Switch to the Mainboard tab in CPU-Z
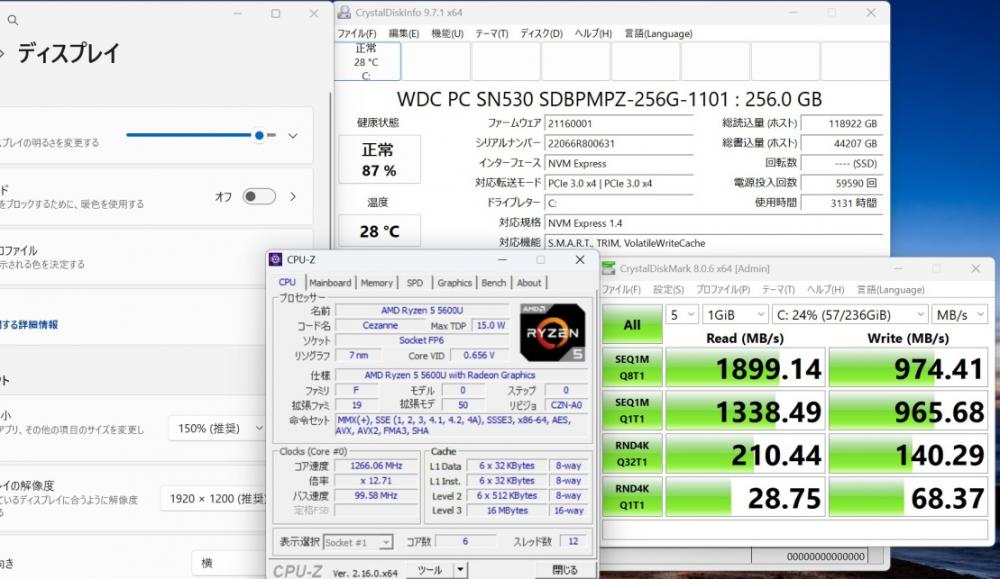The height and width of the screenshot is (579, 1000). (330, 282)
